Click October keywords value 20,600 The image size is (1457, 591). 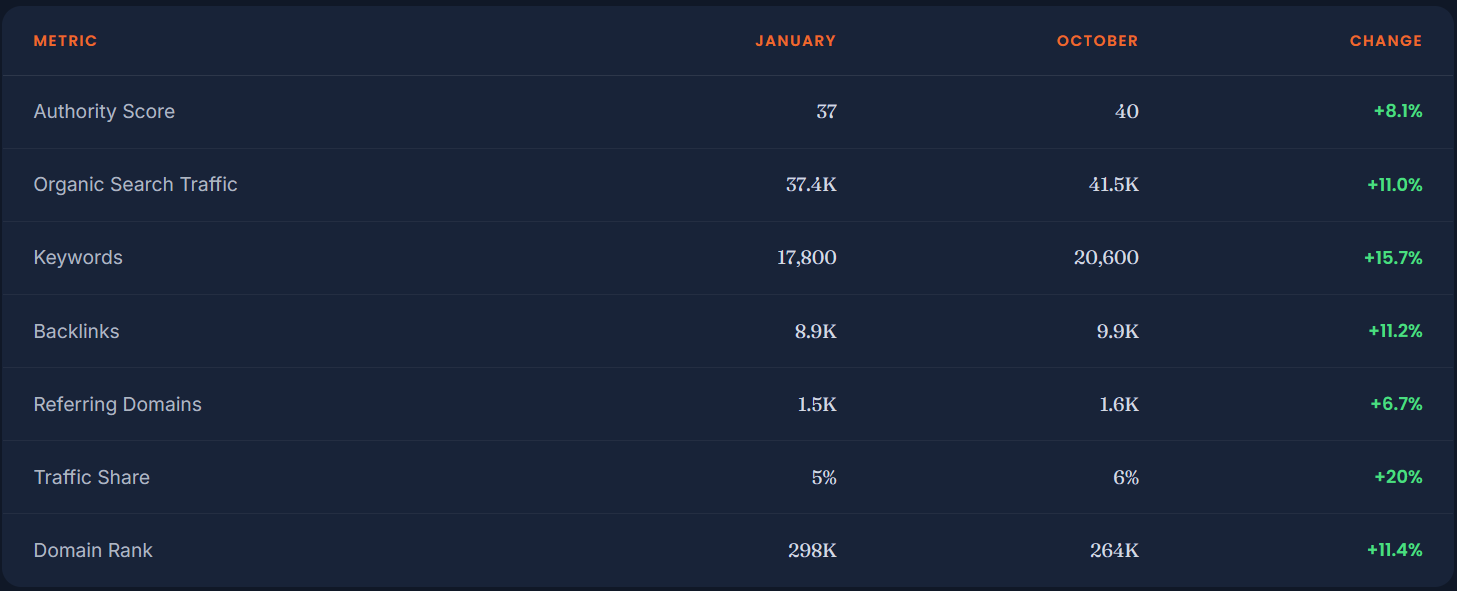1106,257
